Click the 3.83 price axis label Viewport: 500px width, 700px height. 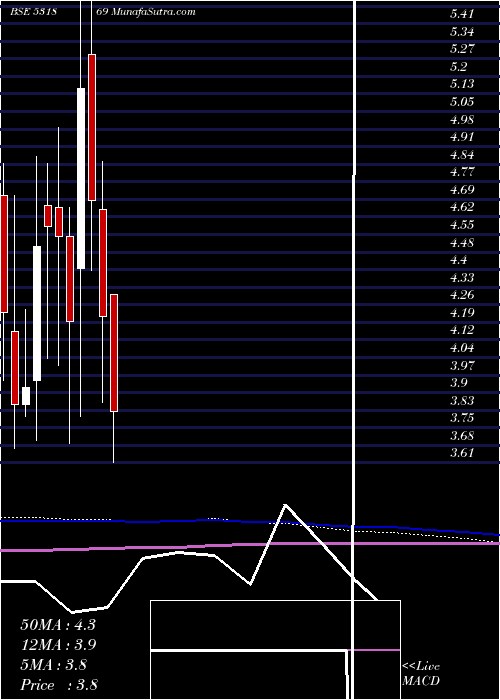click(x=462, y=401)
